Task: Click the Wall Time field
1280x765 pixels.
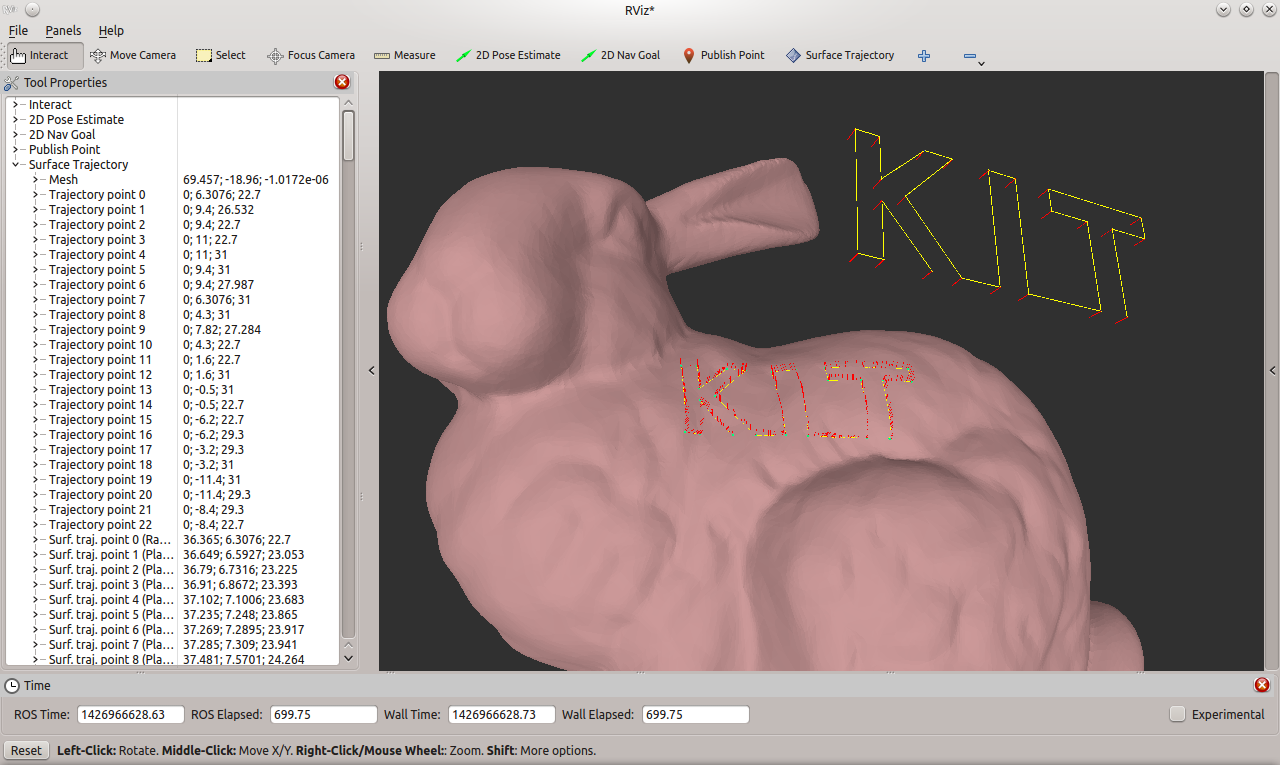Action: pyautogui.click(x=502, y=714)
